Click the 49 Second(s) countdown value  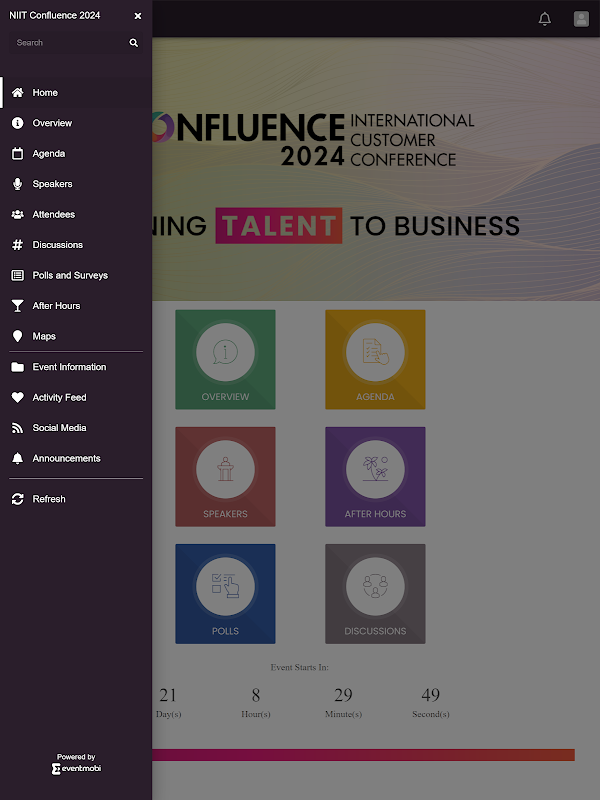pyautogui.click(x=431, y=695)
